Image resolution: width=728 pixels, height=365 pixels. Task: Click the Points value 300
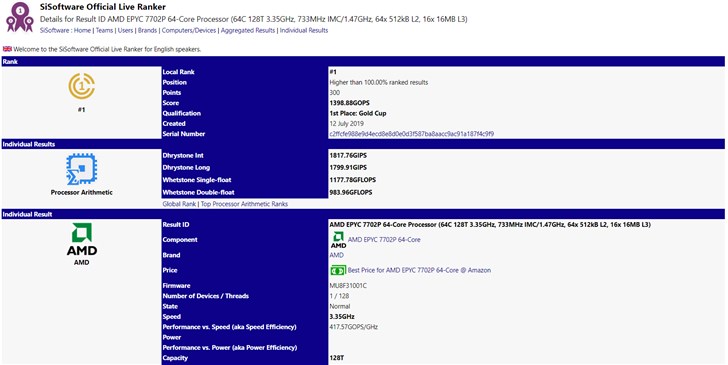334,92
